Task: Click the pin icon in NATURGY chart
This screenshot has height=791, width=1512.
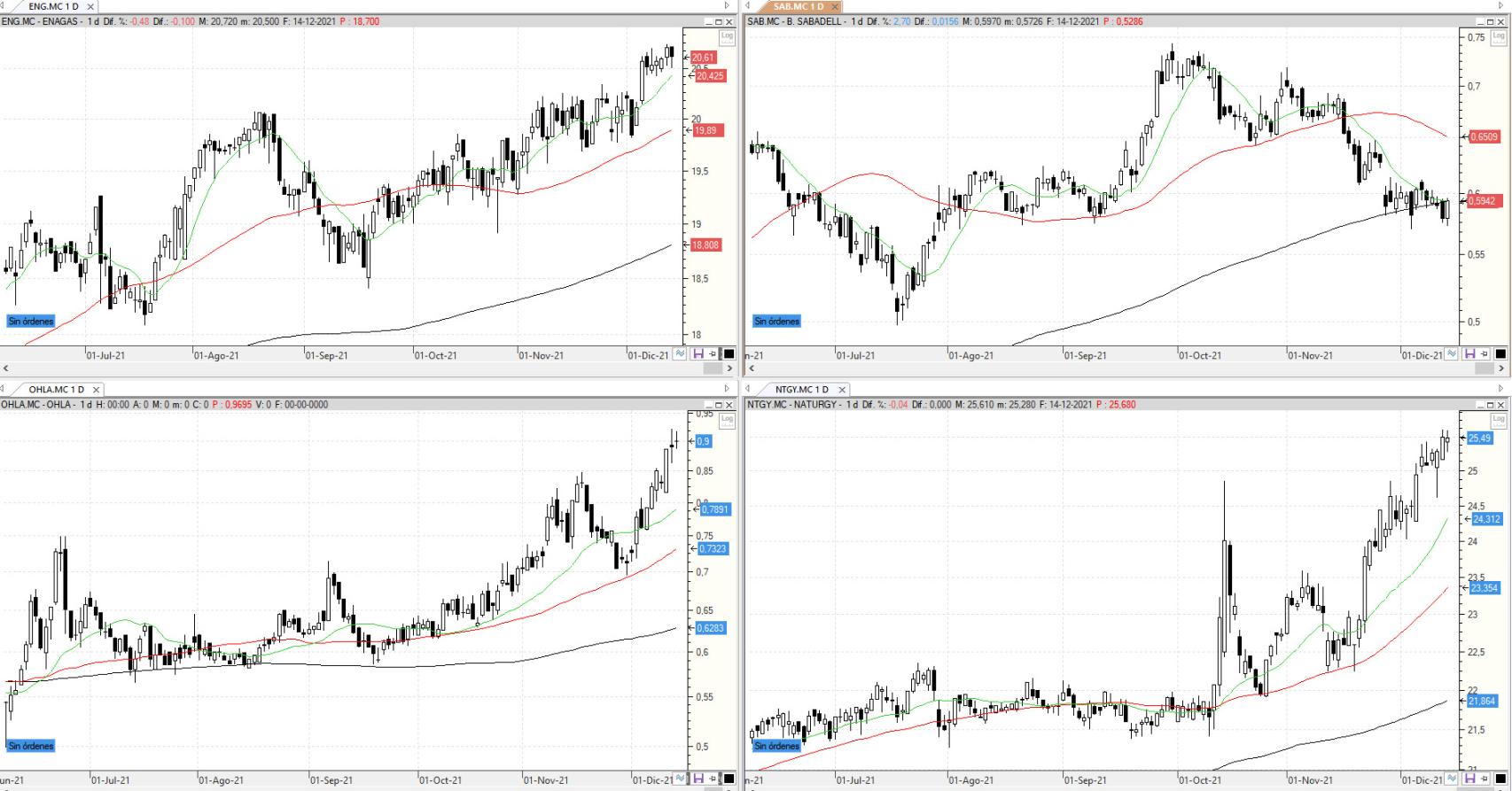Action: click(1485, 779)
